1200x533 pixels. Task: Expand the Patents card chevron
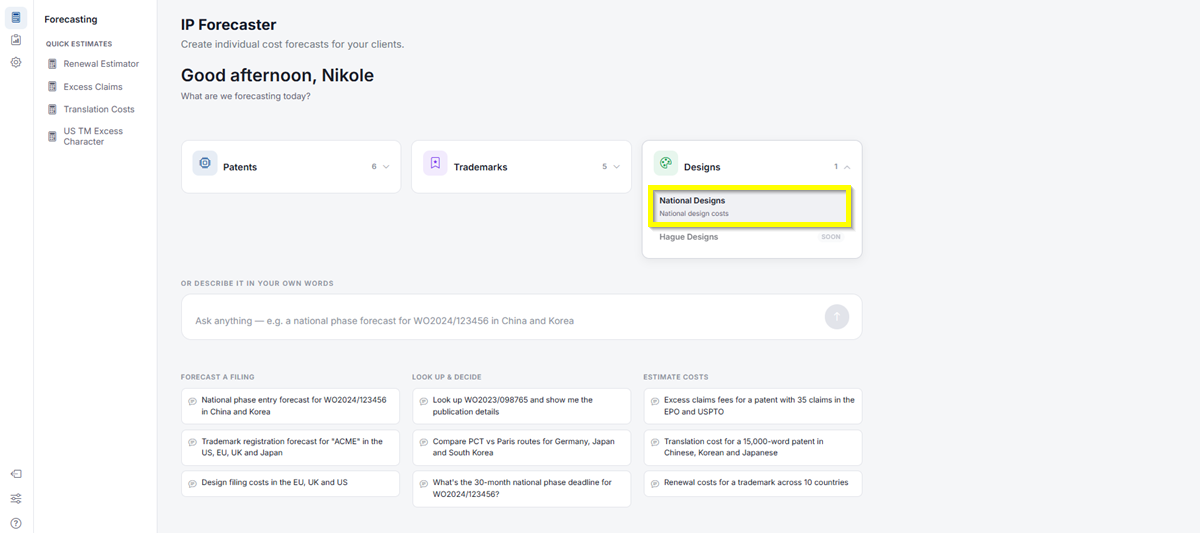pos(386,167)
